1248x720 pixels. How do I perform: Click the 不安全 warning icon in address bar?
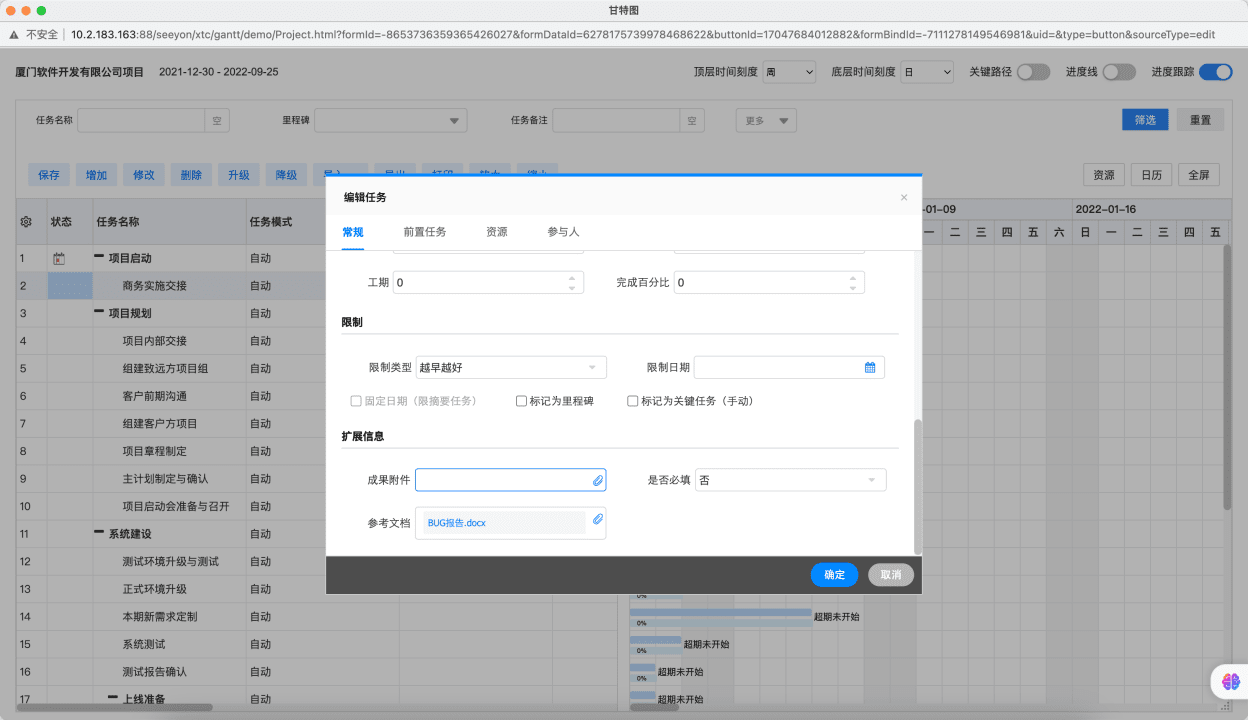(x=14, y=34)
